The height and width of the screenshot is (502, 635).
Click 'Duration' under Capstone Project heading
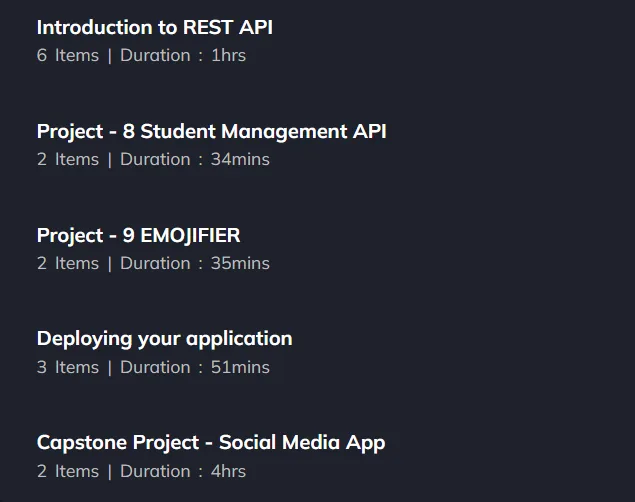[x=155, y=472]
